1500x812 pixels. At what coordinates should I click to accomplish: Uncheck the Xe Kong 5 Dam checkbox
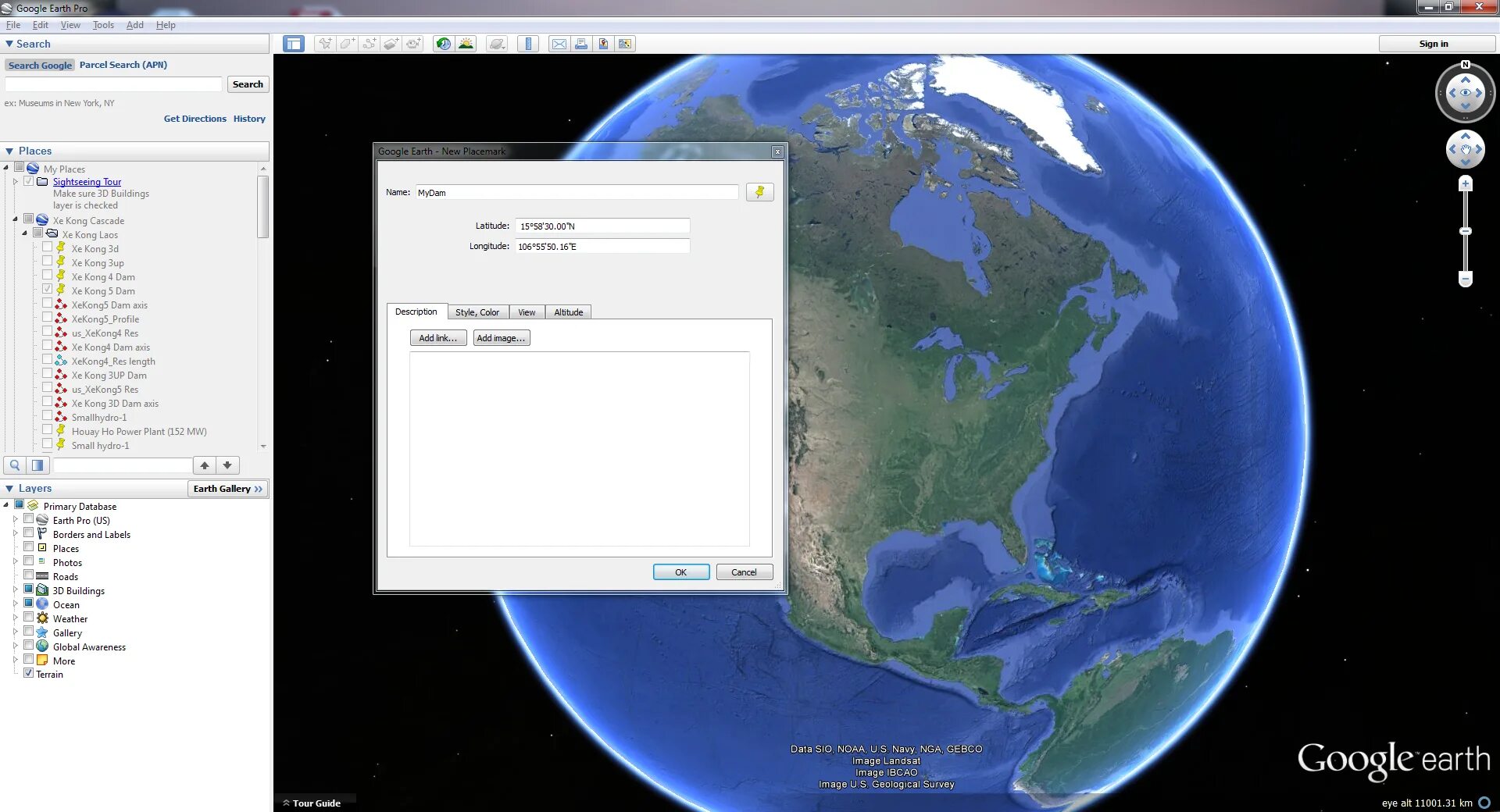(47, 290)
